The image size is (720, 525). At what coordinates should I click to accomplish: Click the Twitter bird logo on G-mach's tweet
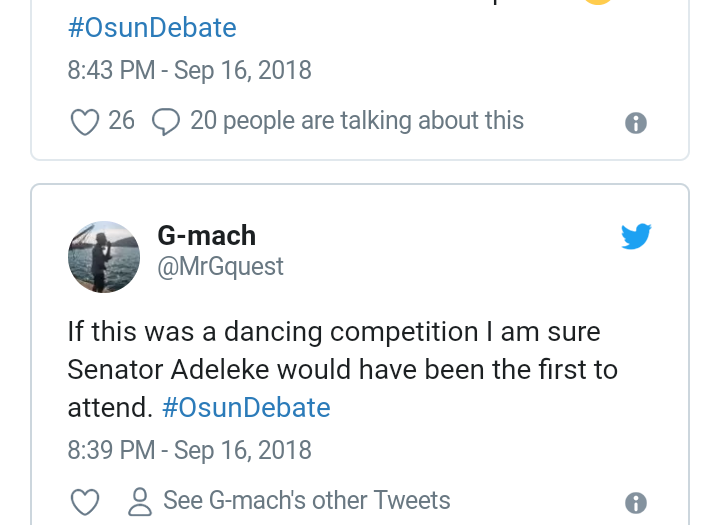click(636, 237)
